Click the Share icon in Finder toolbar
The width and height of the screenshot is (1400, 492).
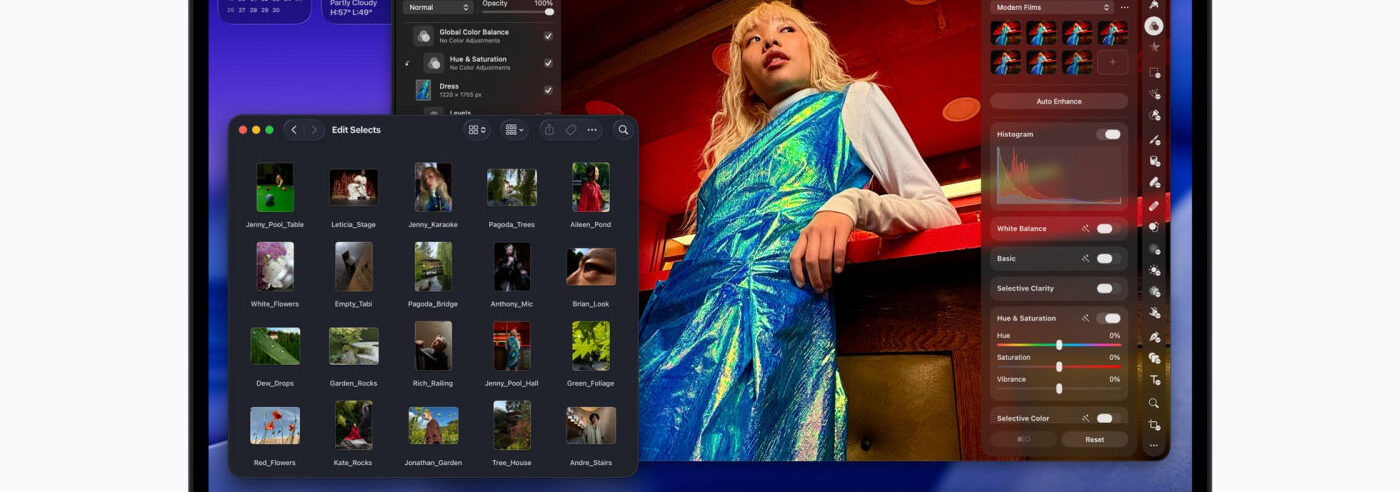549,130
